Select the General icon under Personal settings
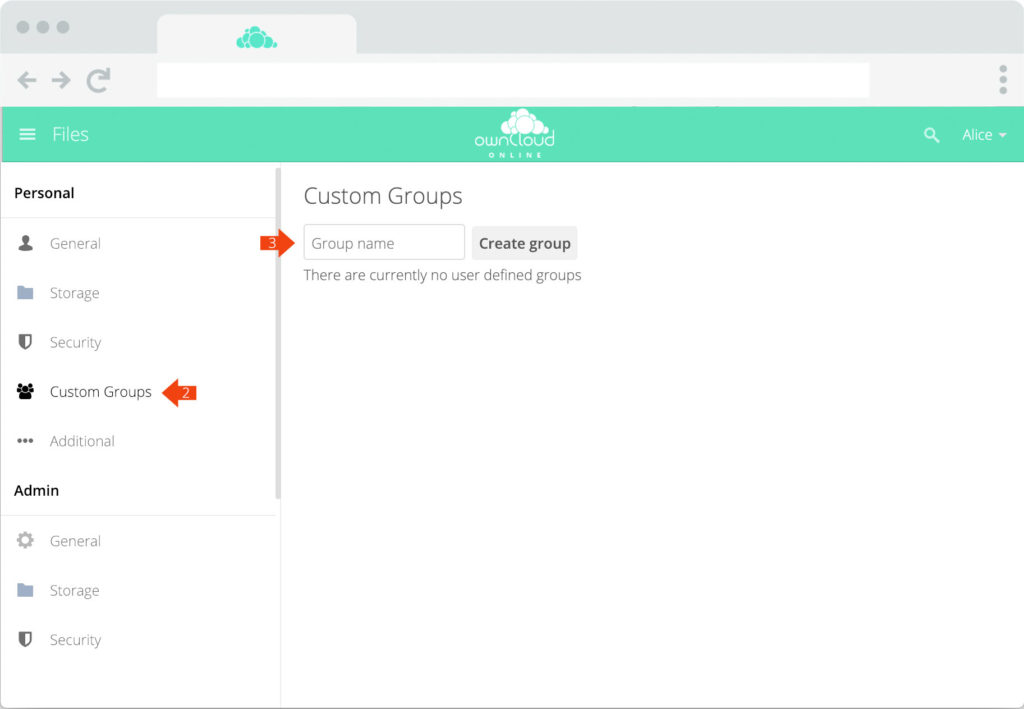1024x709 pixels. click(24, 243)
